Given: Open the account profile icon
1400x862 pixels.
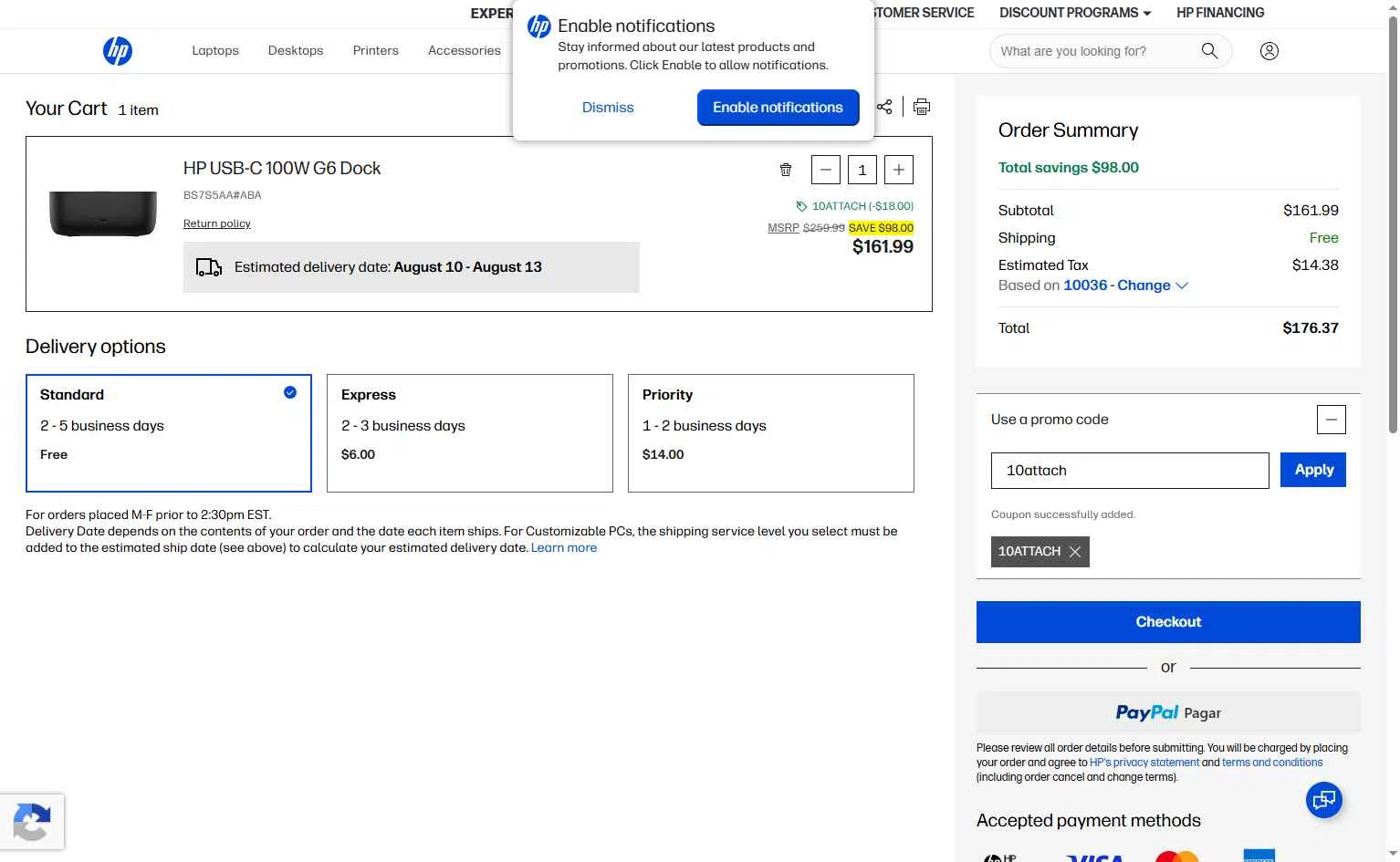Looking at the screenshot, I should pyautogui.click(x=1269, y=51).
